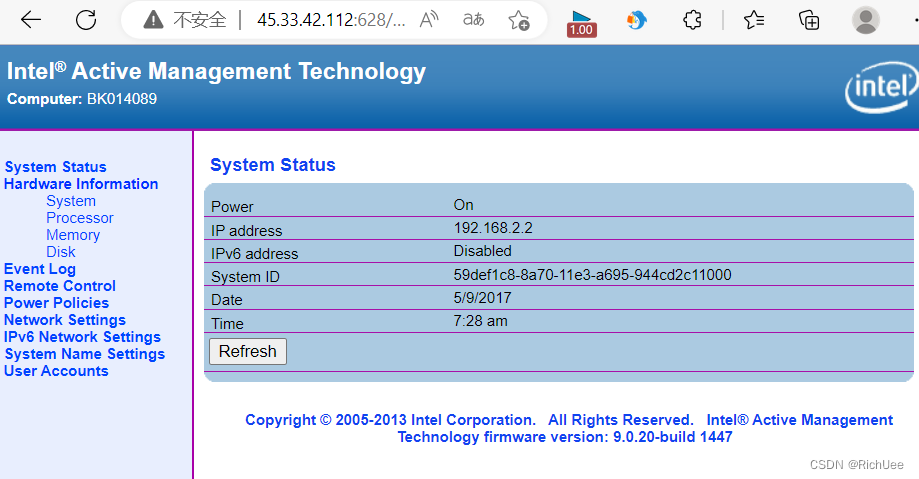The height and width of the screenshot is (479, 919).
Task: Click the browser back arrow
Action: pos(30,20)
